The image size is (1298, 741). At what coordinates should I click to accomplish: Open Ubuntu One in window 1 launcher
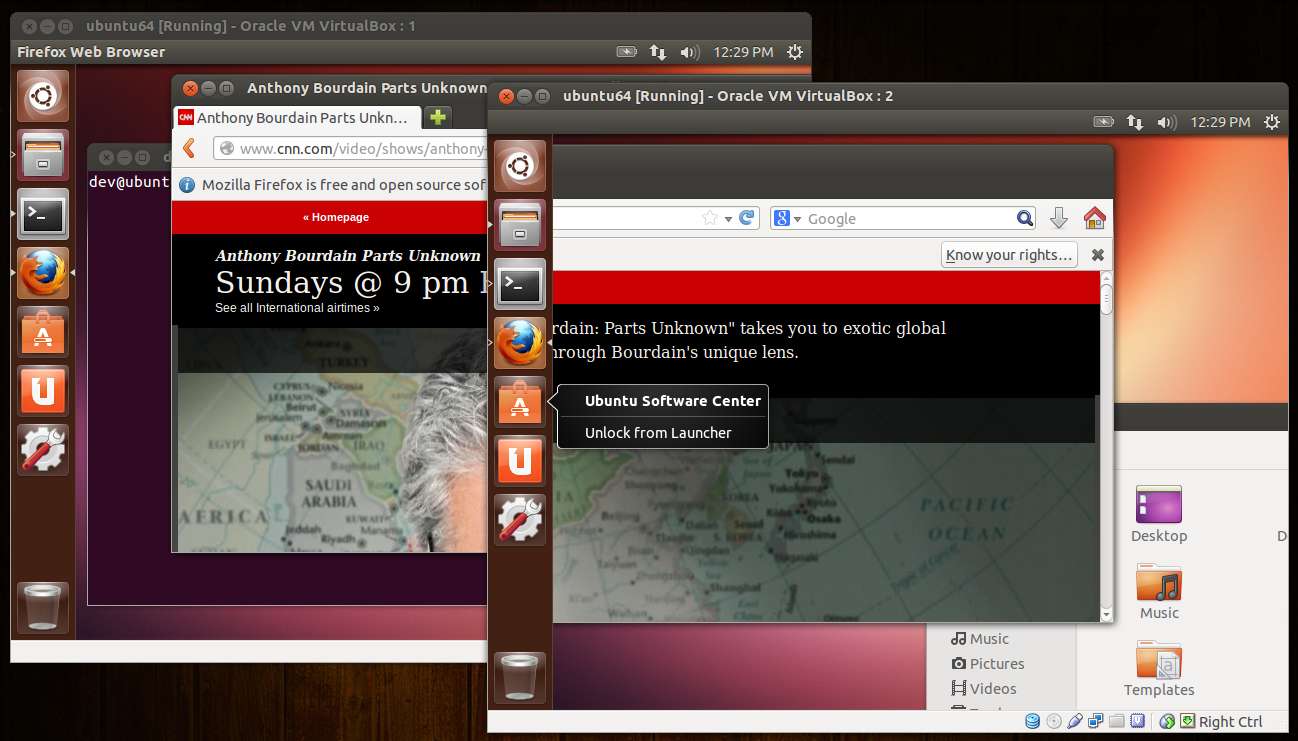42,391
